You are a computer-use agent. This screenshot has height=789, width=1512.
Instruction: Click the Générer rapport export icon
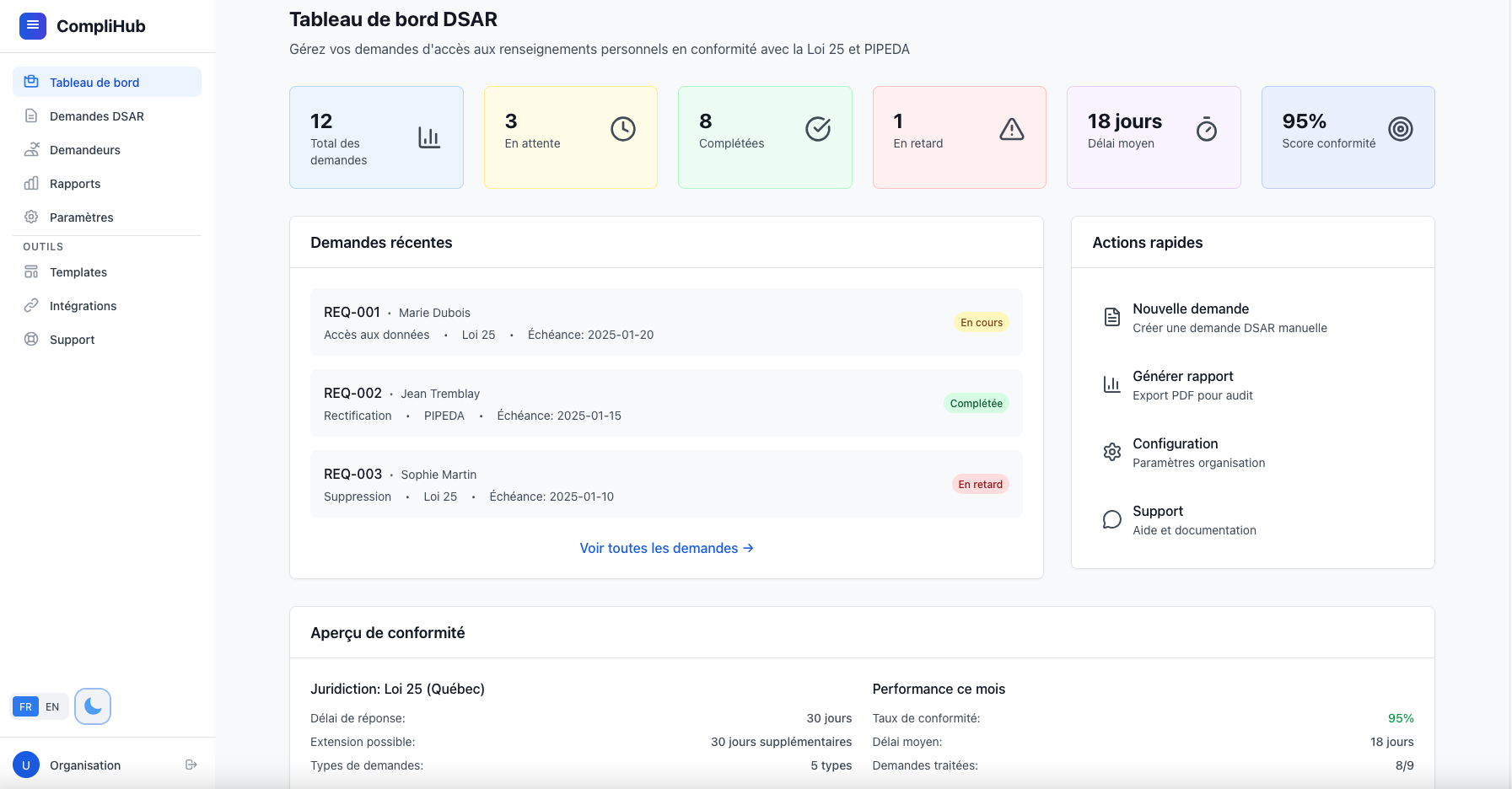(x=1112, y=384)
